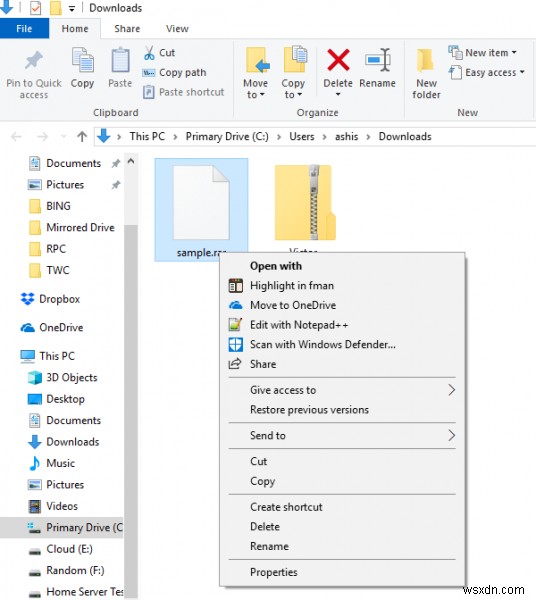Click Paste shortcut in the ribbon
536x600 pixels.
click(x=183, y=92)
